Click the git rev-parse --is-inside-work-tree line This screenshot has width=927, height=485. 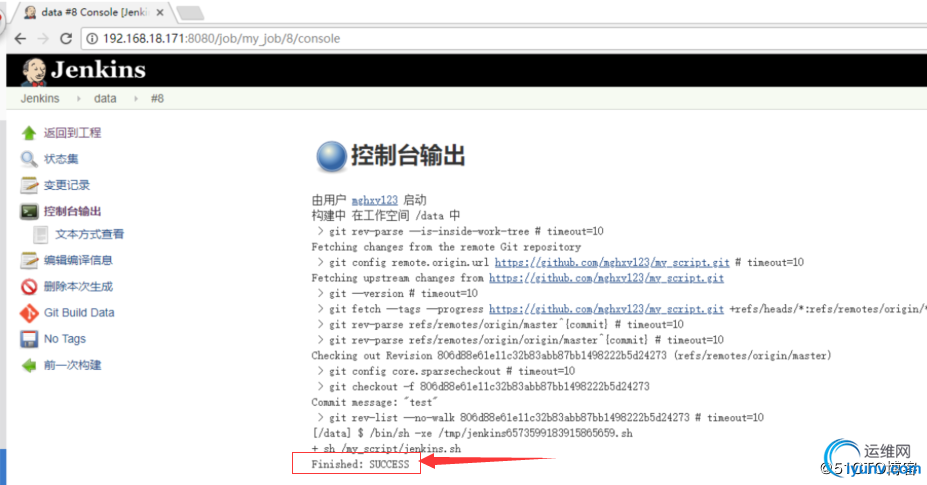(461, 231)
